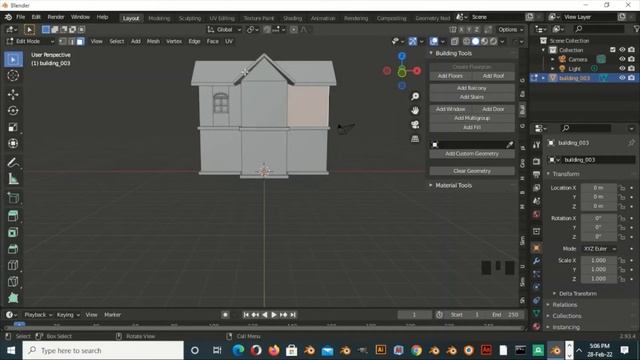This screenshot has height=360, width=640.
Task: Switch perspective/orthographic grid icon
Action: (415, 139)
